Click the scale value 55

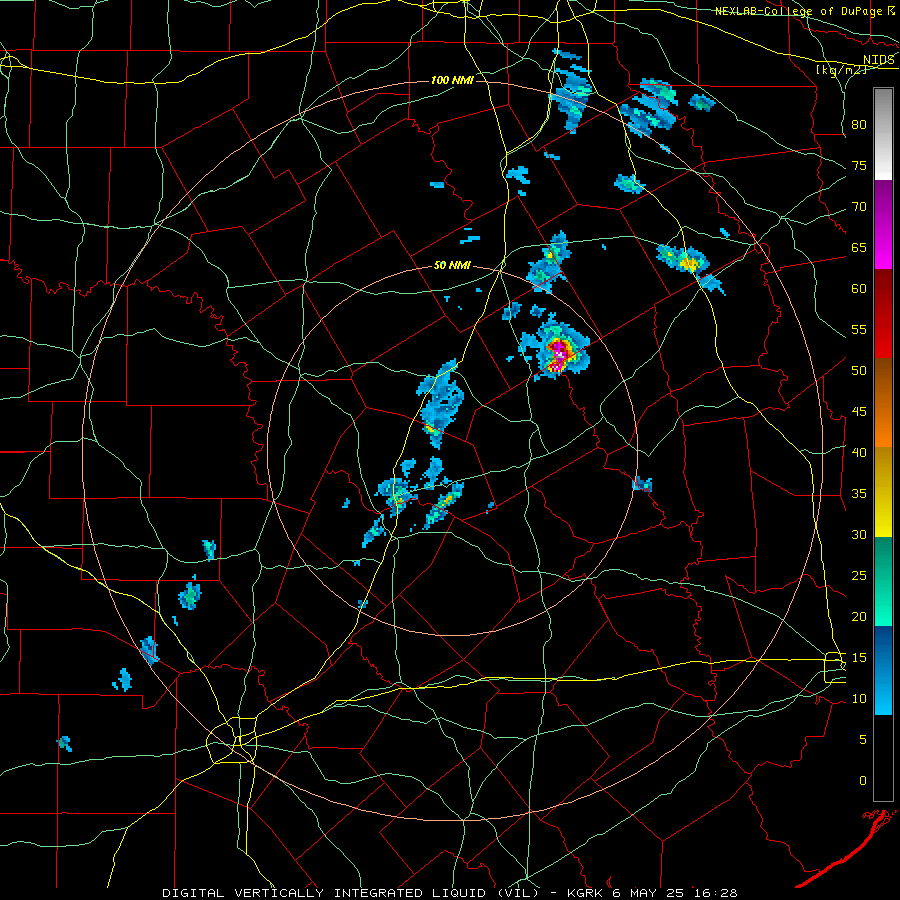tap(859, 330)
